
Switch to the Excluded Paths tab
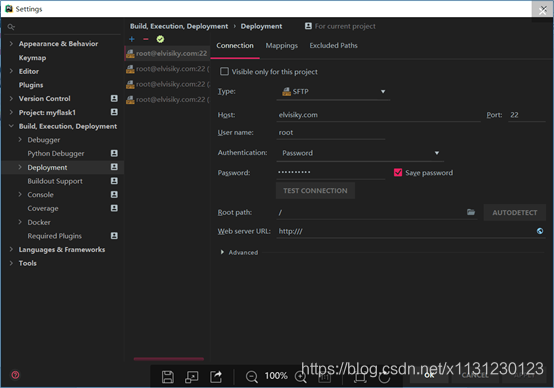[334, 46]
